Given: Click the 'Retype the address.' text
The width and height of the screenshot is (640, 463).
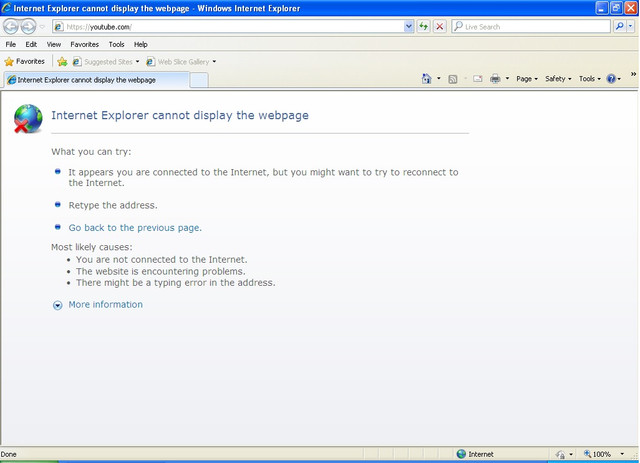Looking at the screenshot, I should [113, 205].
